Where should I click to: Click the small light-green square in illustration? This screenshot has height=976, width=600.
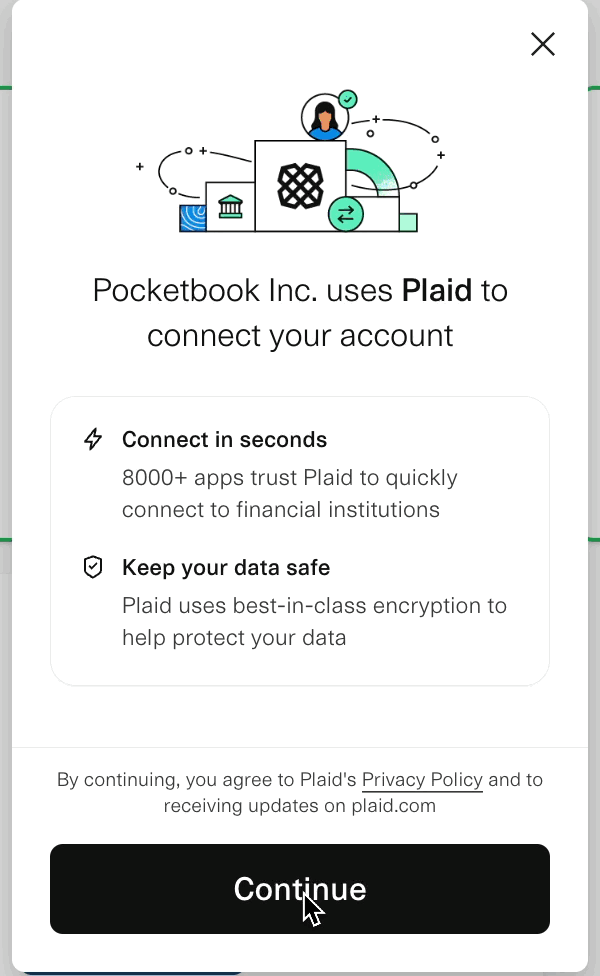(408, 222)
